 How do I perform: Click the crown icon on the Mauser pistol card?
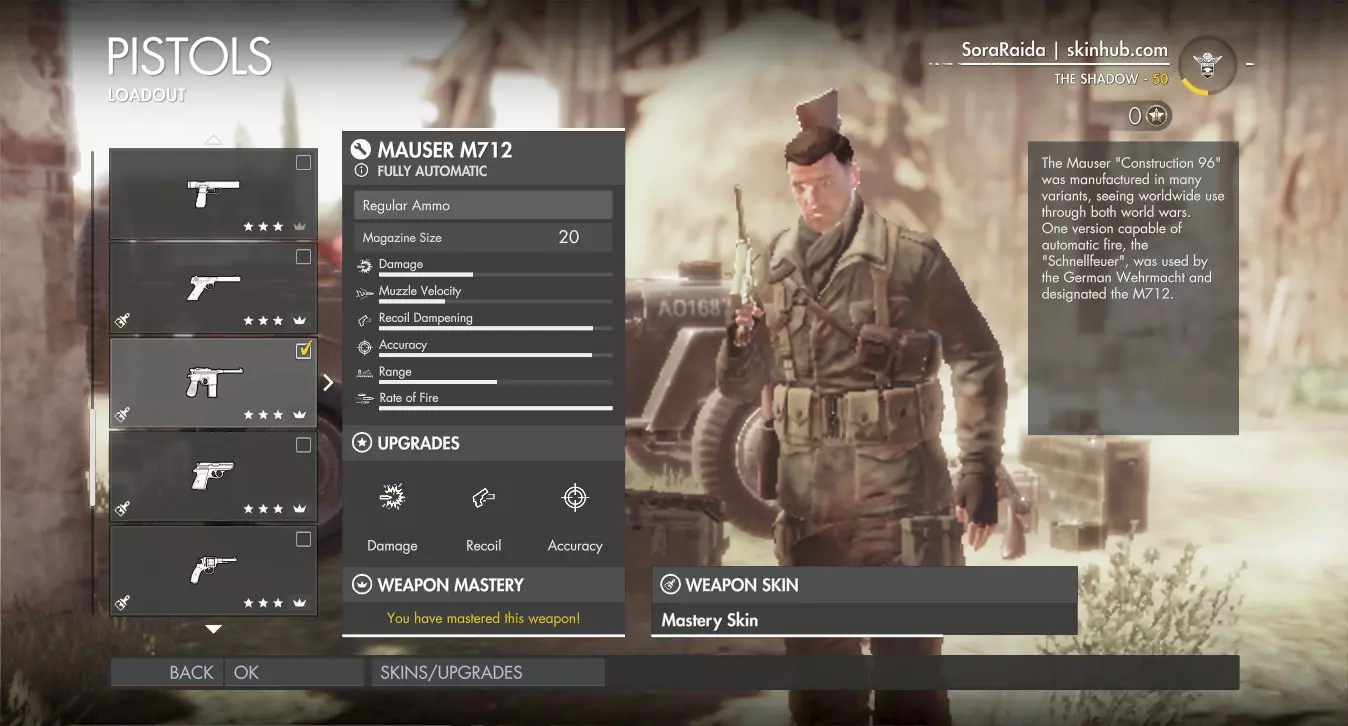298,415
